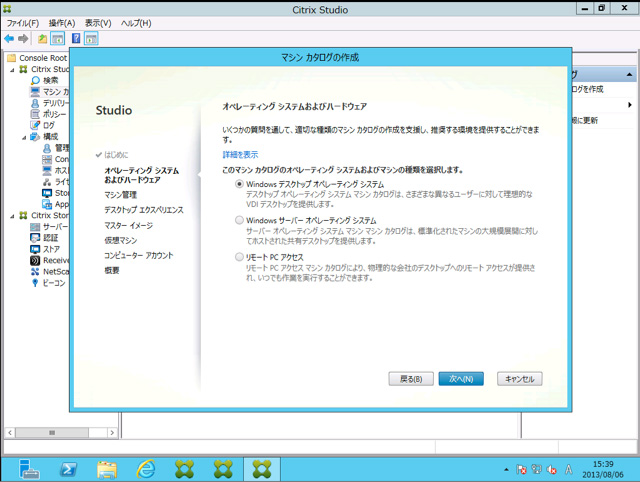The image size is (640, 482).
Task: Expand the Actions pane submenu arrow
Action: pos(630,105)
